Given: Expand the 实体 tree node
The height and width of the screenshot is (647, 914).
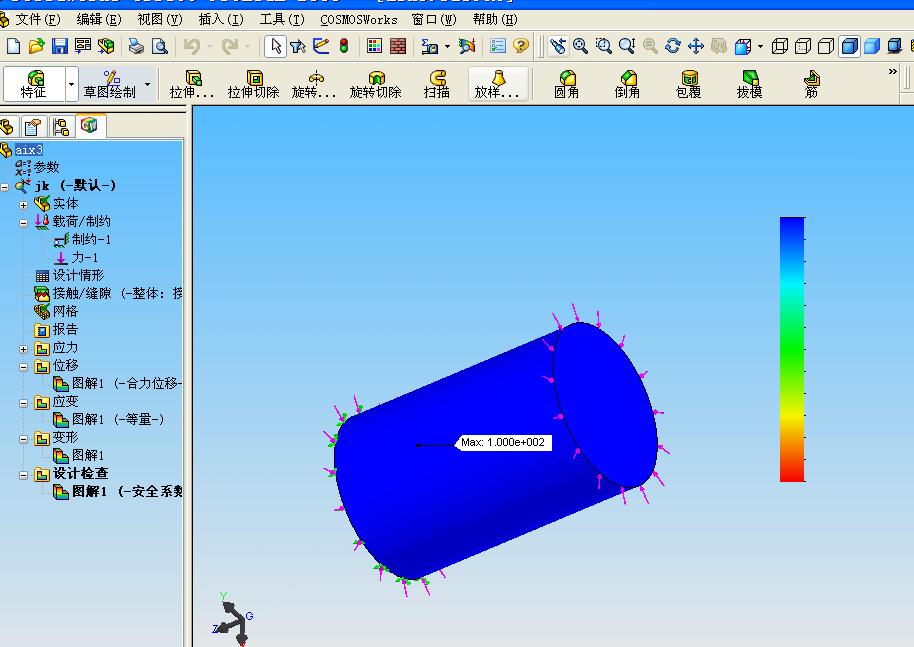Looking at the screenshot, I should 23,205.
